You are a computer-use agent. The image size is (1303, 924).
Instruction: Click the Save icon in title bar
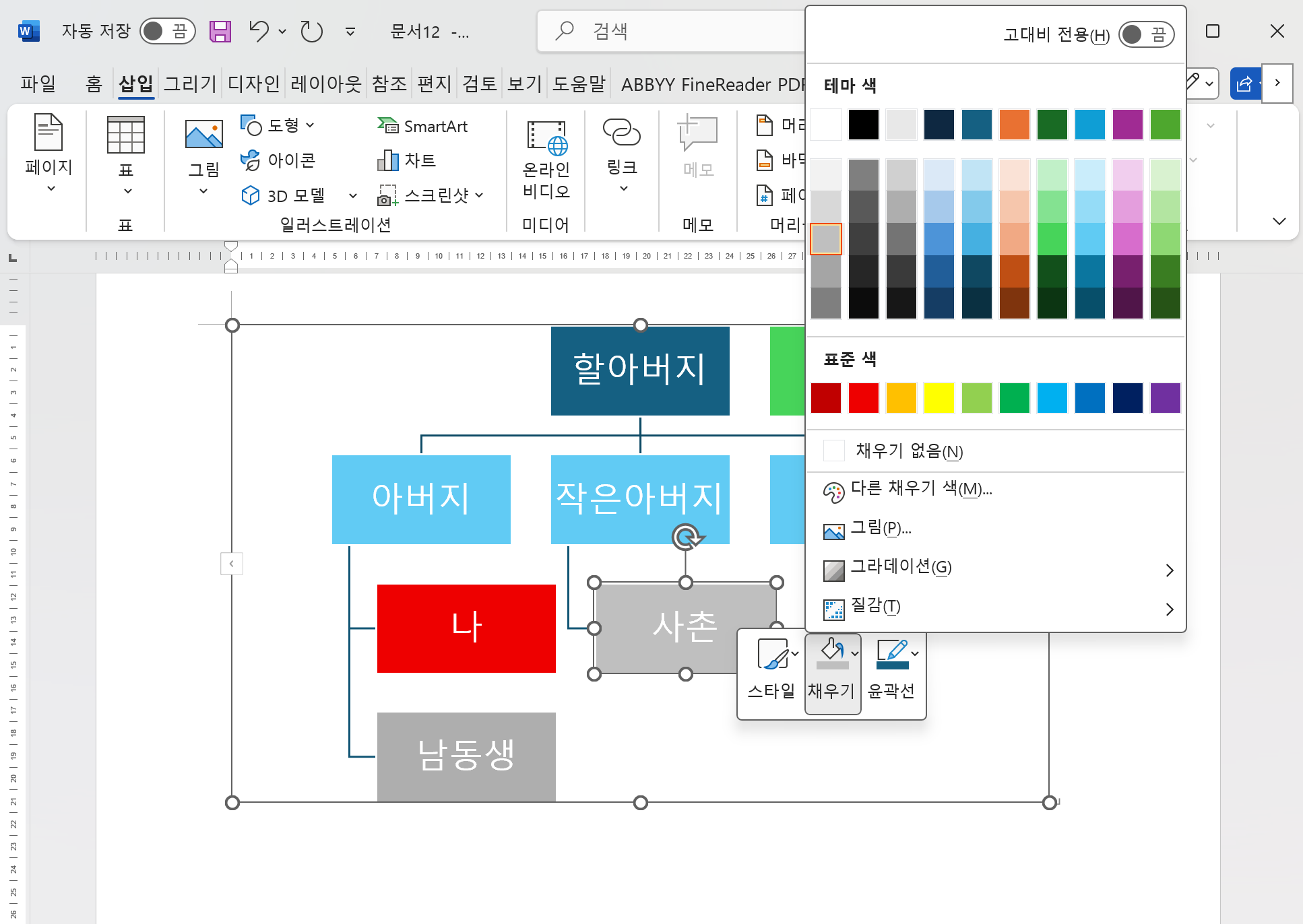[220, 32]
